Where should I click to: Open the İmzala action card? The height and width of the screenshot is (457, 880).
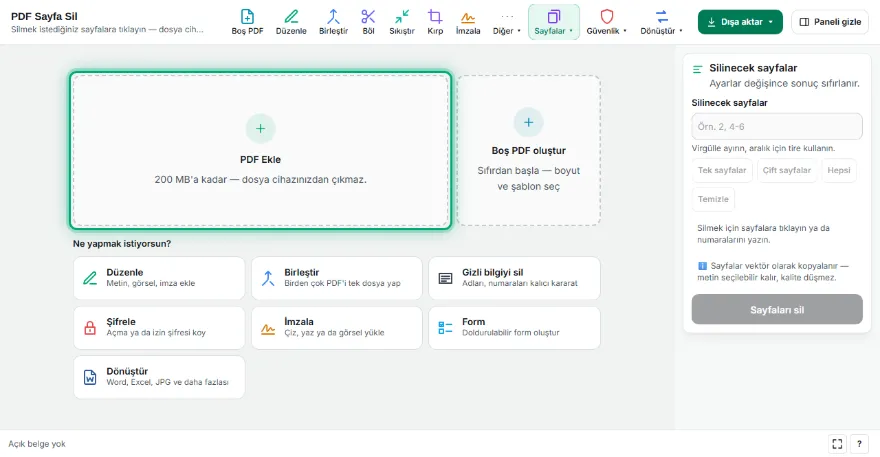point(337,327)
